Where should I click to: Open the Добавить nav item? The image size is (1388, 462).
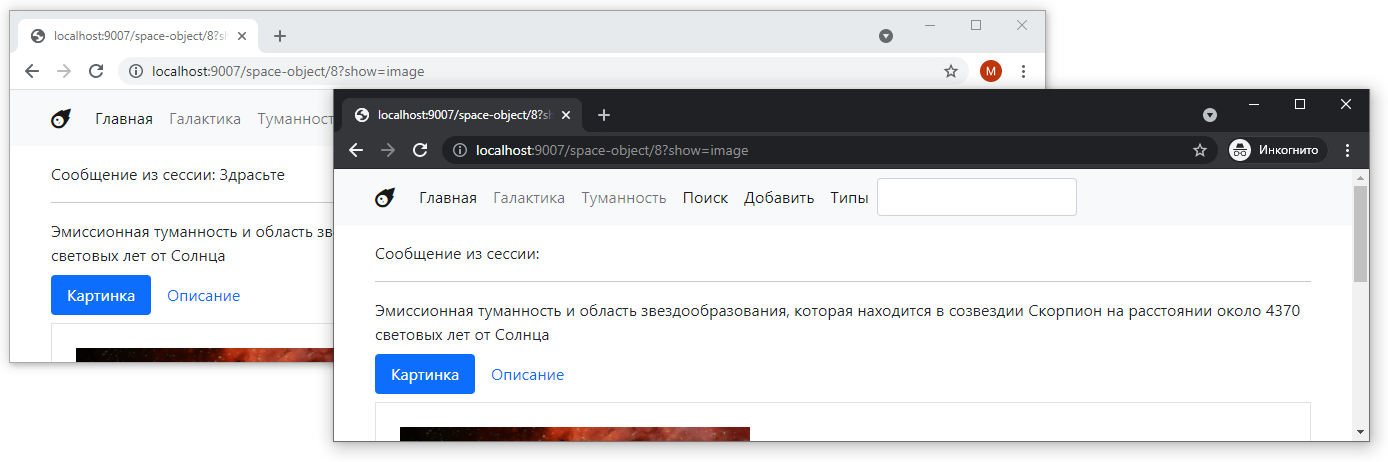[x=779, y=198]
